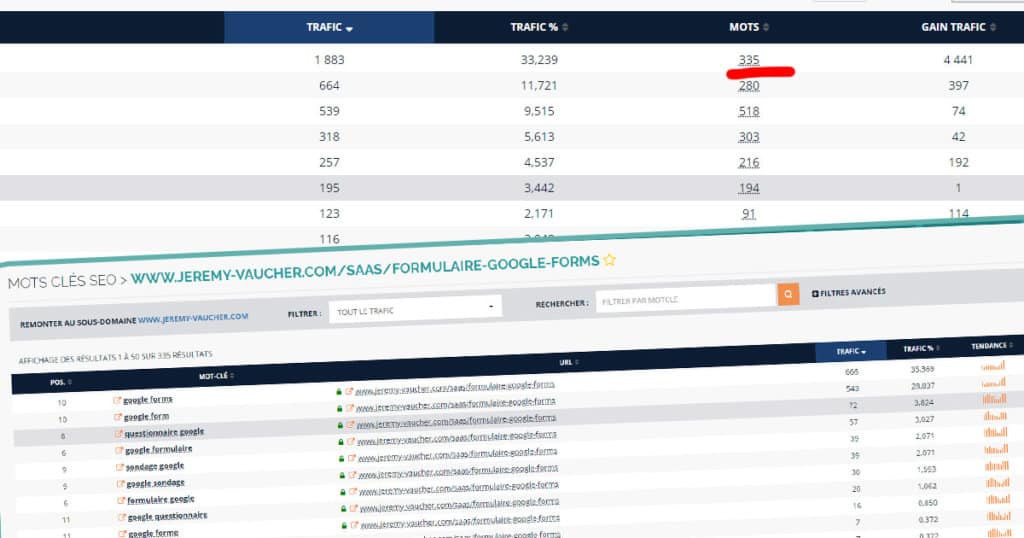This screenshot has width=1024, height=538.
Task: Click the 35,369 traffic percent in keyword table
Action: pos(922,369)
